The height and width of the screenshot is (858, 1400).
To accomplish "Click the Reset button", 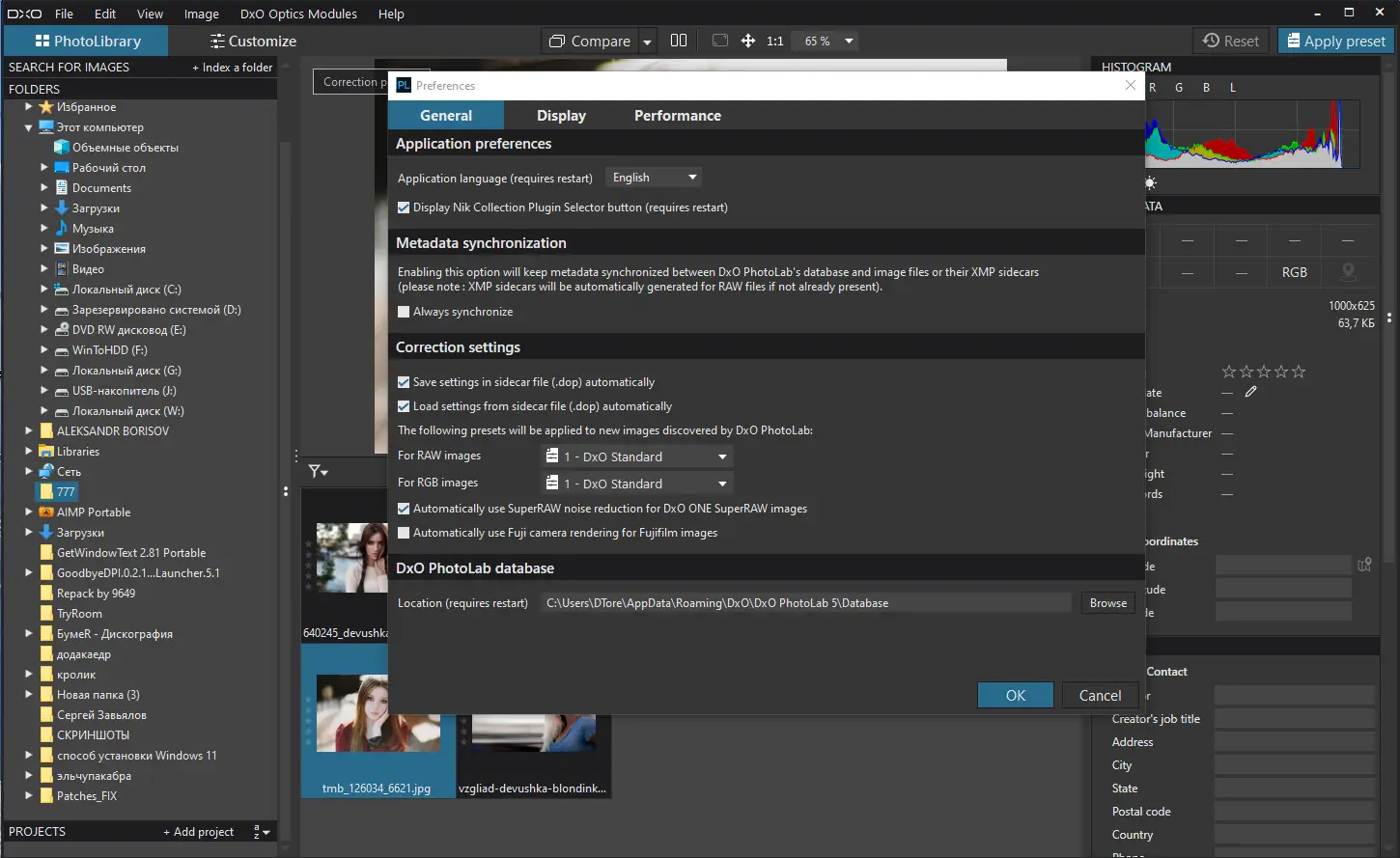I will [1231, 42].
